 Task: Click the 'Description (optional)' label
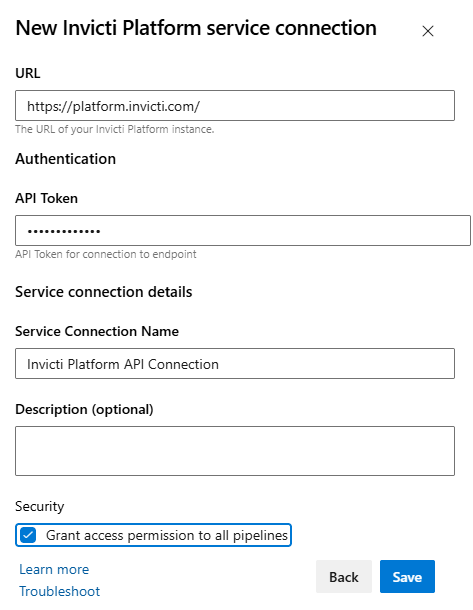pos(84,409)
